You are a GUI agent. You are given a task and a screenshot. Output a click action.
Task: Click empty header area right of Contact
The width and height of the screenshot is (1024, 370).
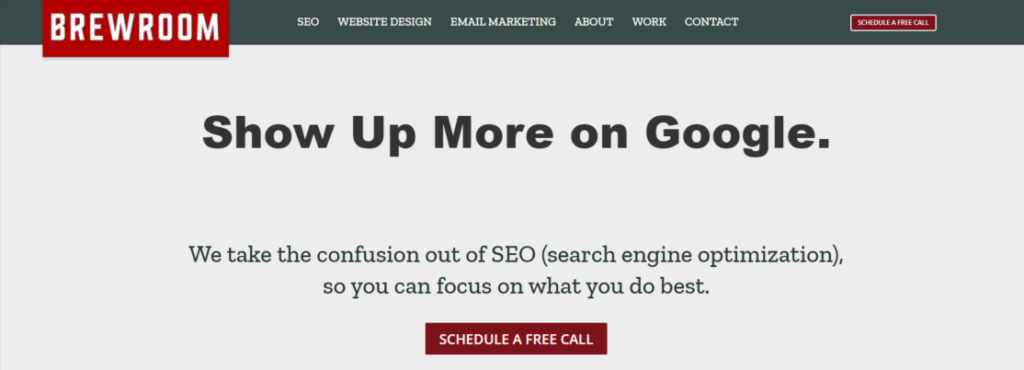[793, 22]
